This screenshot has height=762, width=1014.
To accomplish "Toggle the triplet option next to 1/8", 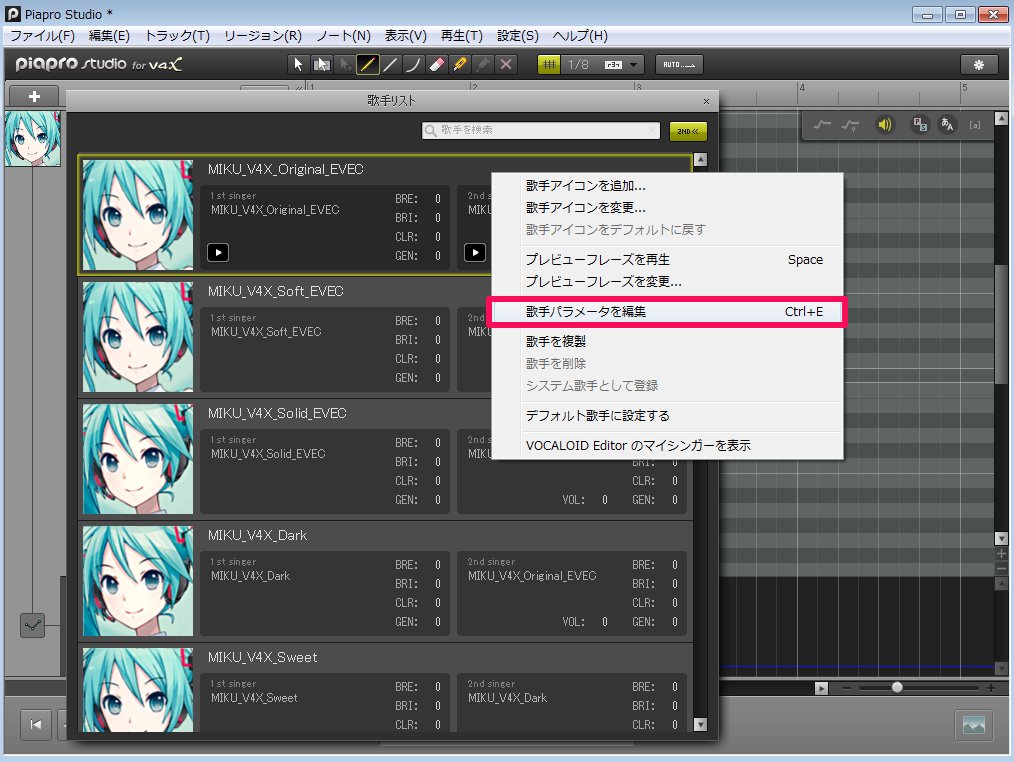I will pos(612,64).
